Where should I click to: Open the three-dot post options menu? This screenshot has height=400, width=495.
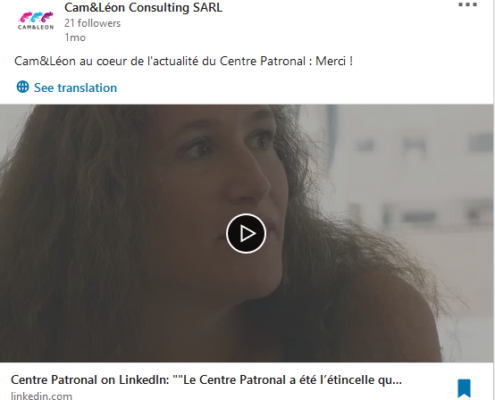point(467,5)
